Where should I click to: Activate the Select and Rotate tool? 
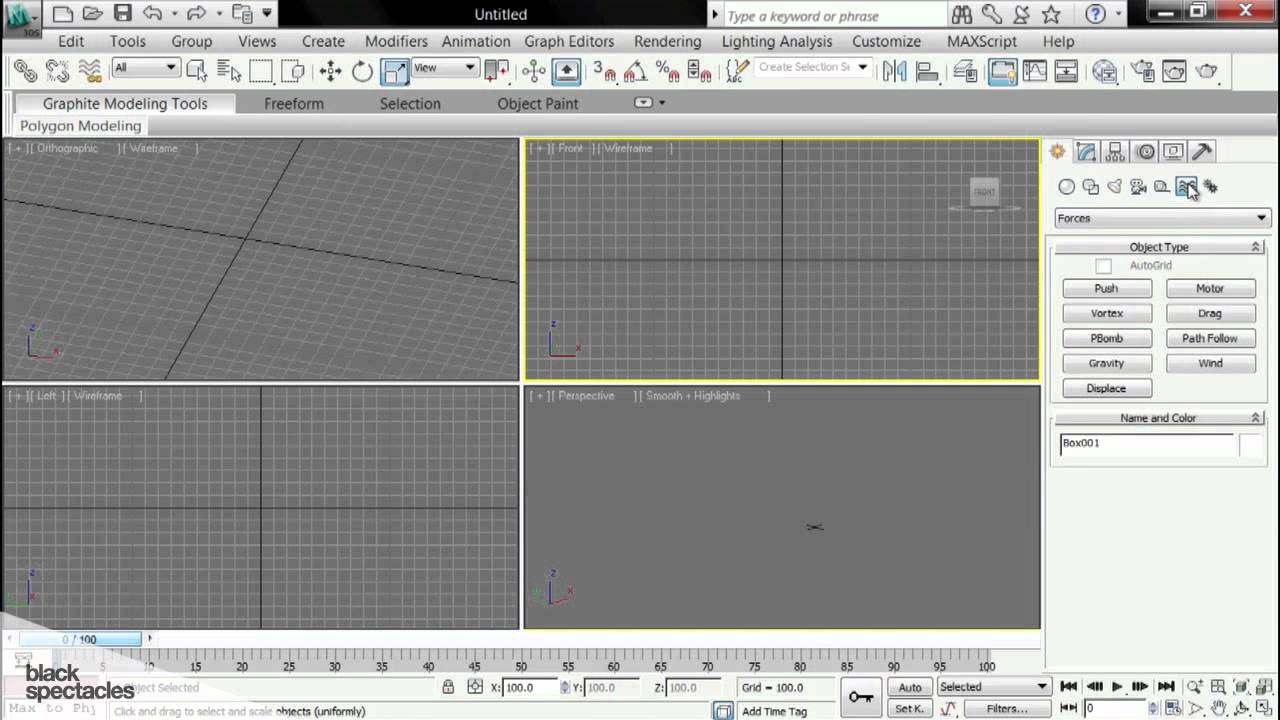pos(362,71)
